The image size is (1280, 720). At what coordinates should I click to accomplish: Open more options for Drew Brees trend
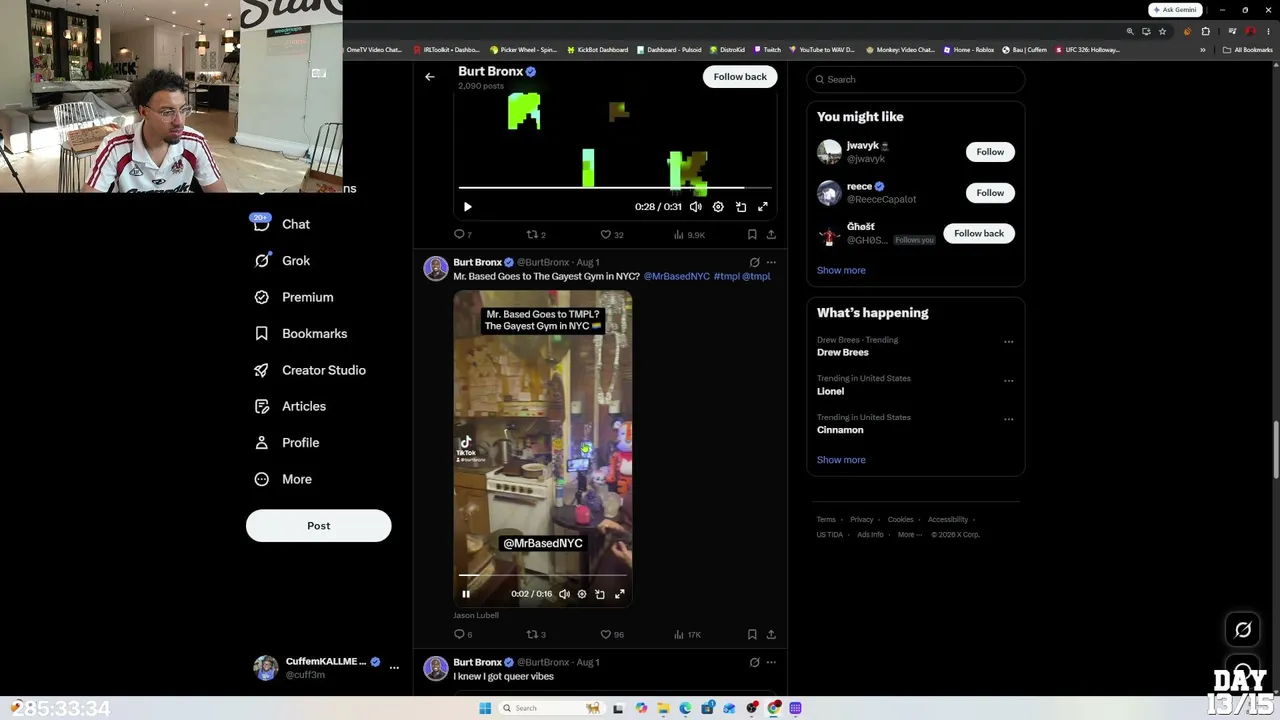coord(1008,342)
